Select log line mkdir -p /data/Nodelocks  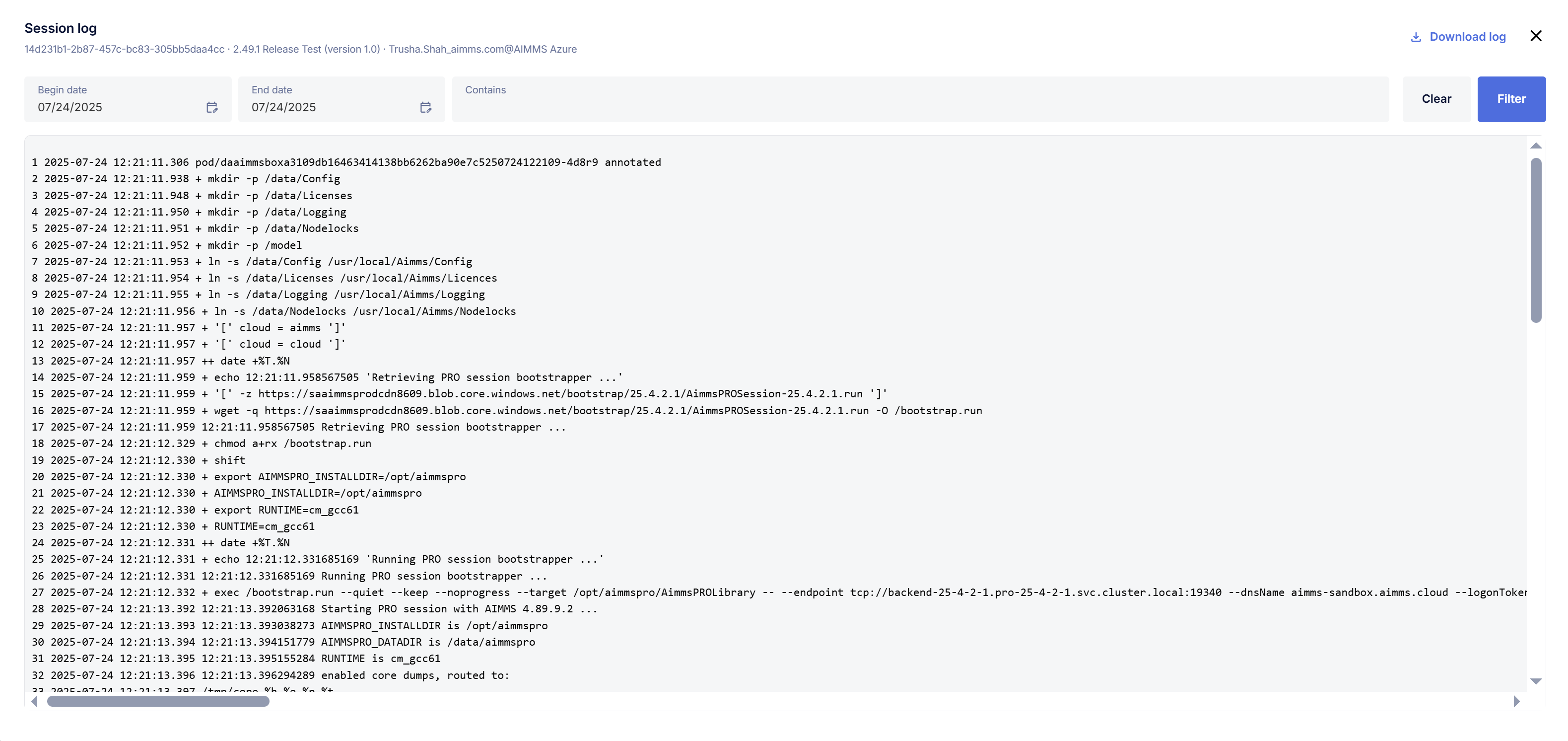point(195,228)
